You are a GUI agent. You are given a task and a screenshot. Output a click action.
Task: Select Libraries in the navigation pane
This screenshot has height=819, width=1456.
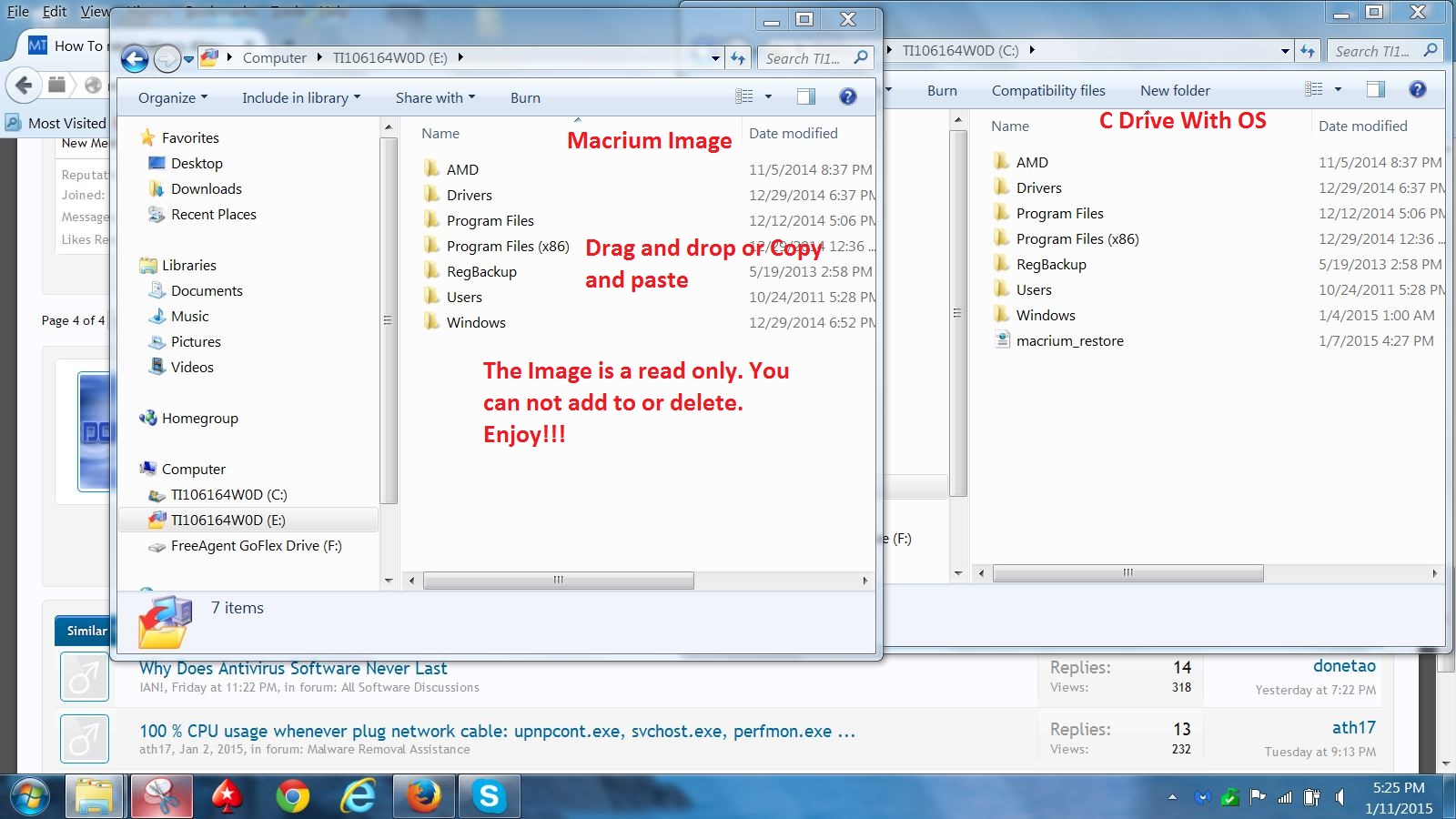(189, 265)
